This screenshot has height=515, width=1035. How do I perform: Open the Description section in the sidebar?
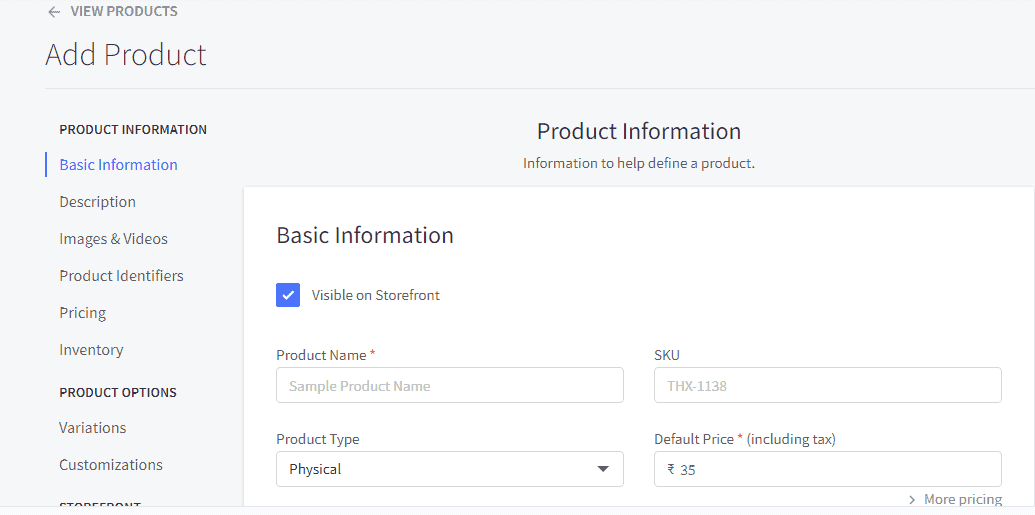97,202
